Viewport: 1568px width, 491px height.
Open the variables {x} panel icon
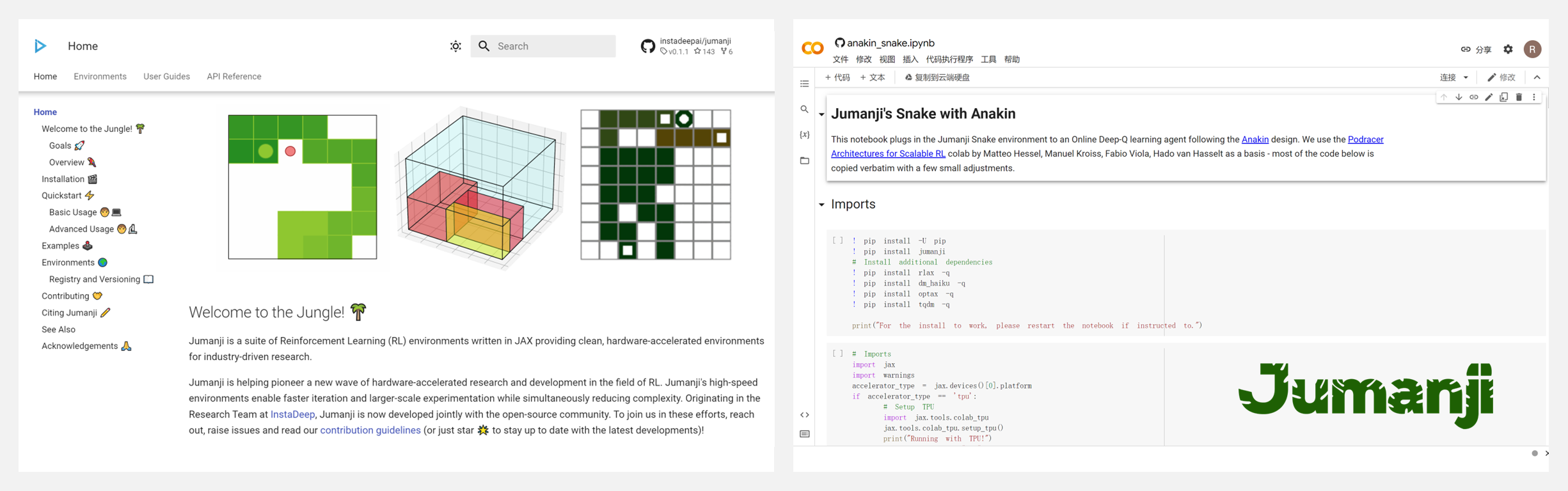tap(804, 135)
